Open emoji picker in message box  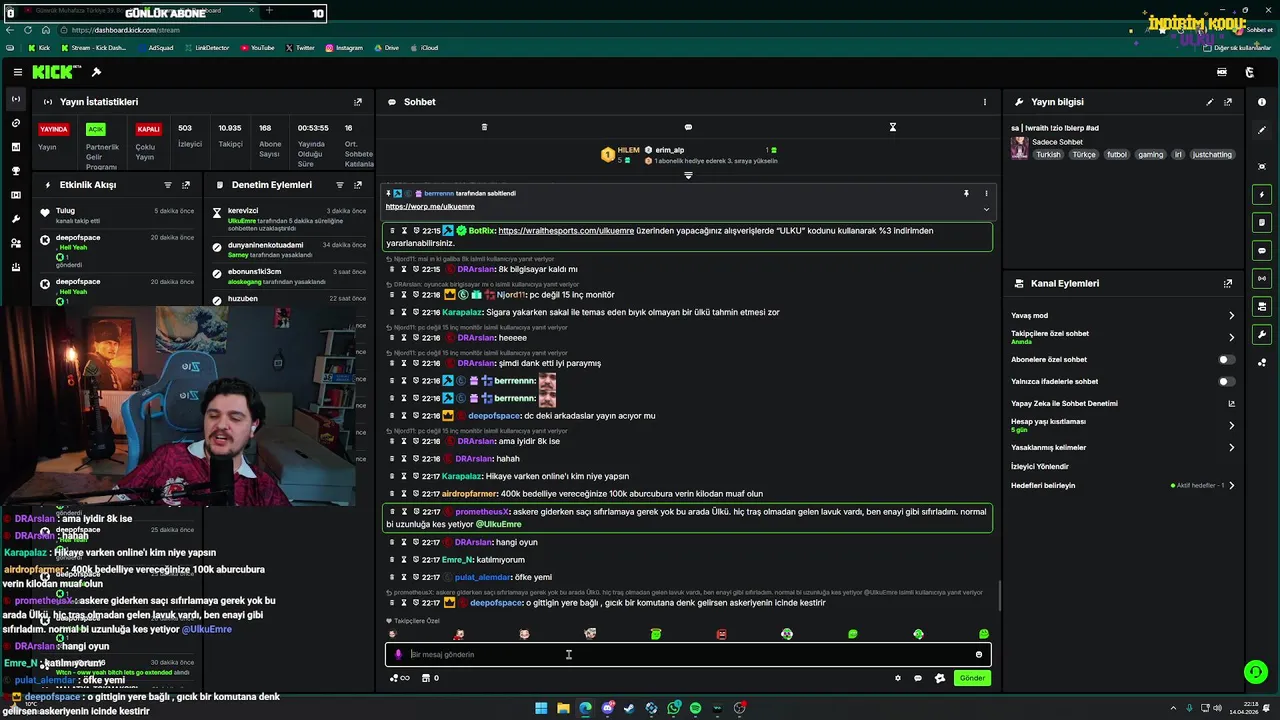(978, 654)
